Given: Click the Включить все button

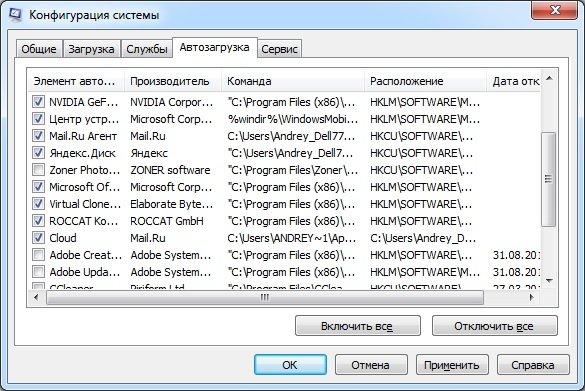Looking at the screenshot, I should 357,326.
